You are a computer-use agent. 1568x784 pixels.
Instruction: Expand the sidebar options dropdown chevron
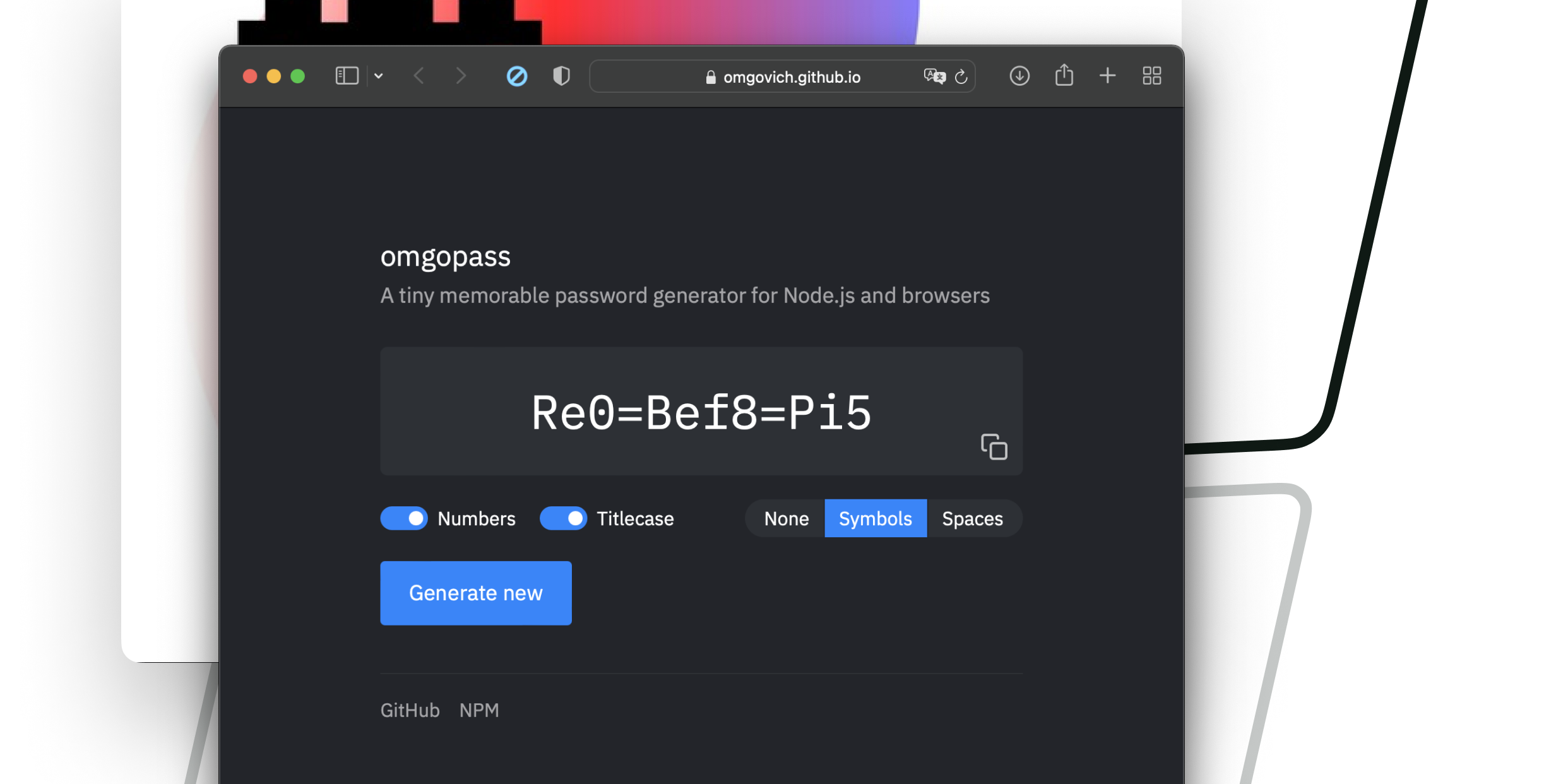point(378,76)
